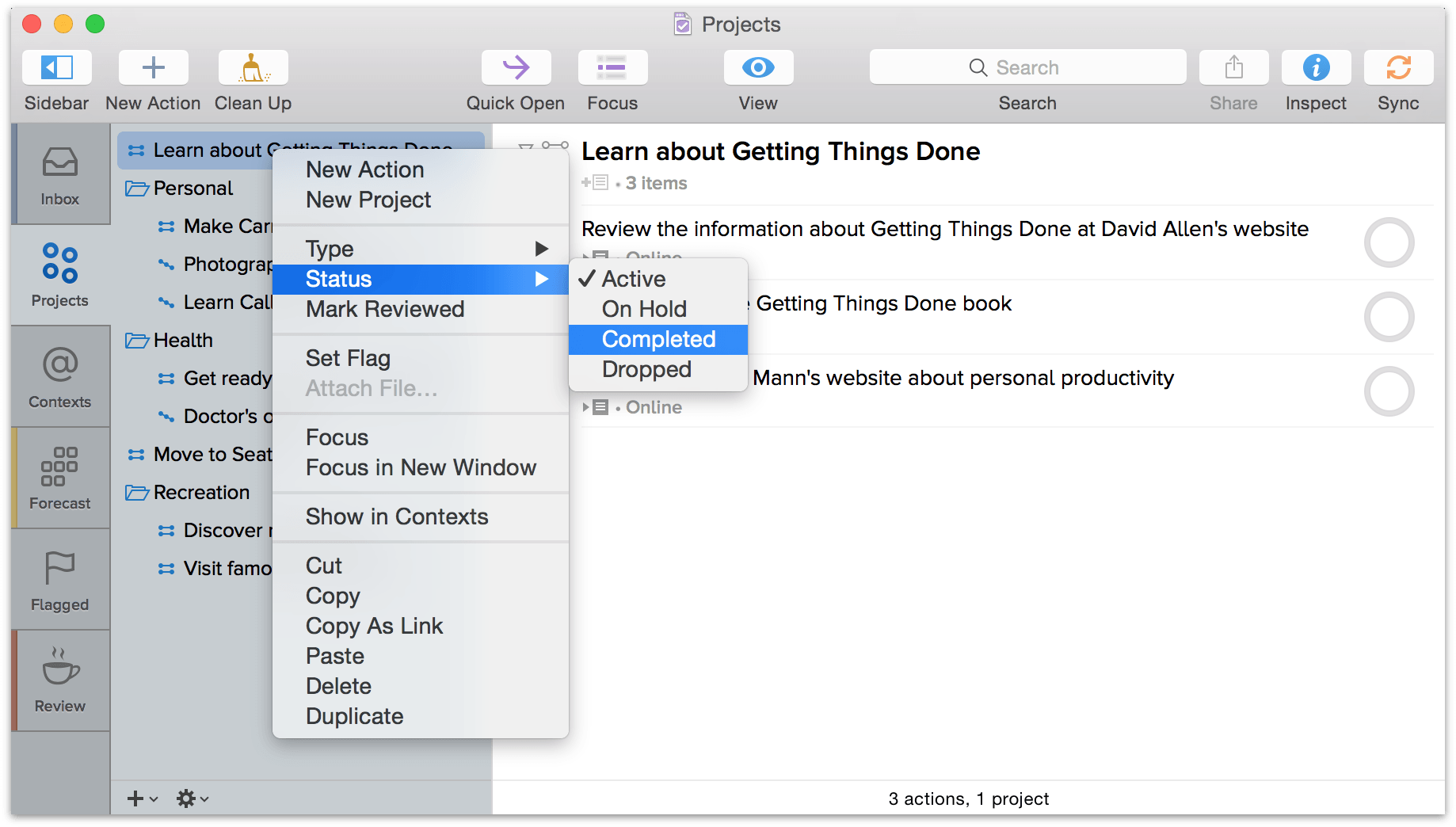Select the Health folder
This screenshot has width=1456, height=827.
coord(170,340)
